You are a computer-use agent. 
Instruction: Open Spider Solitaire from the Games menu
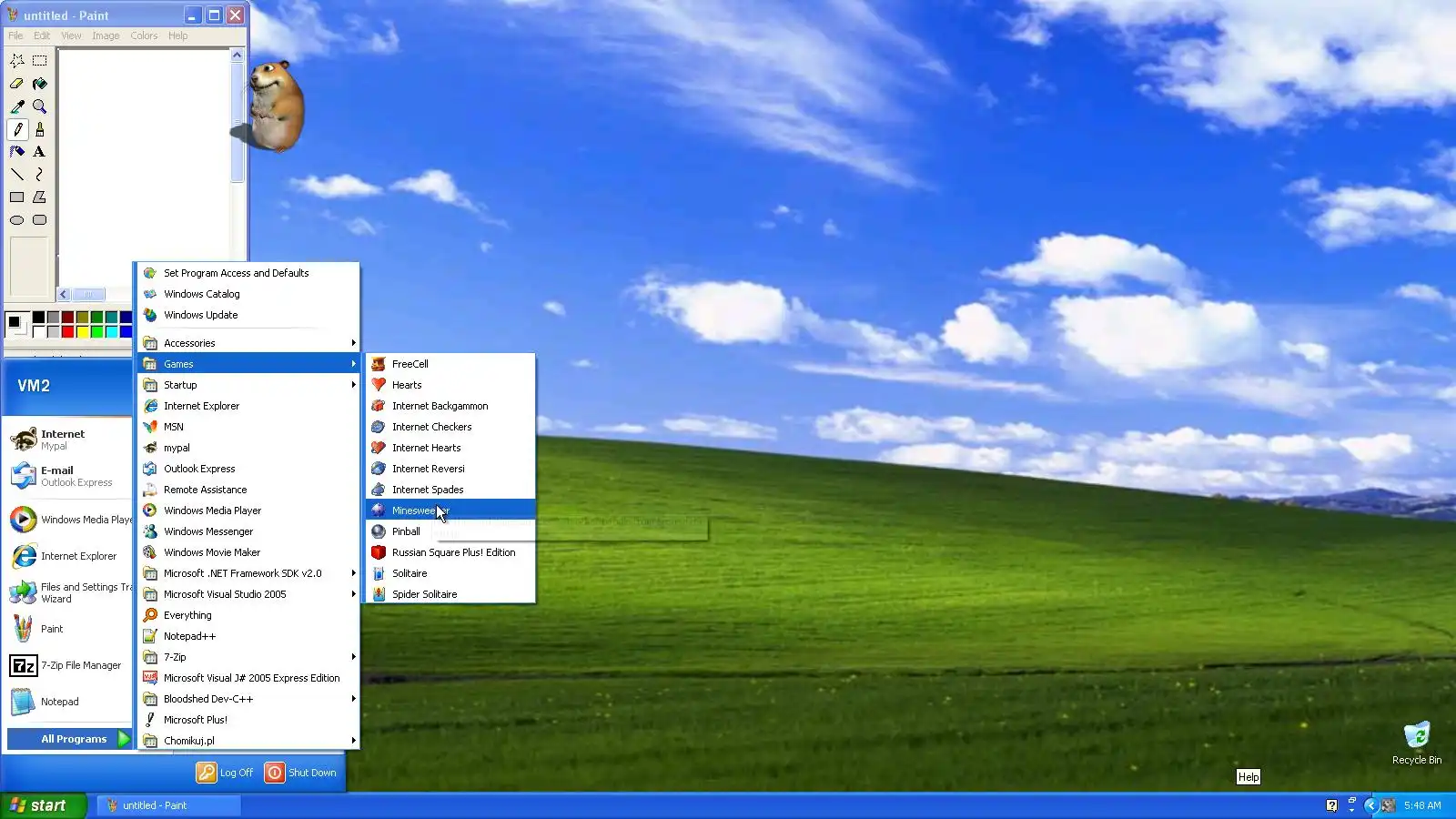(450, 594)
